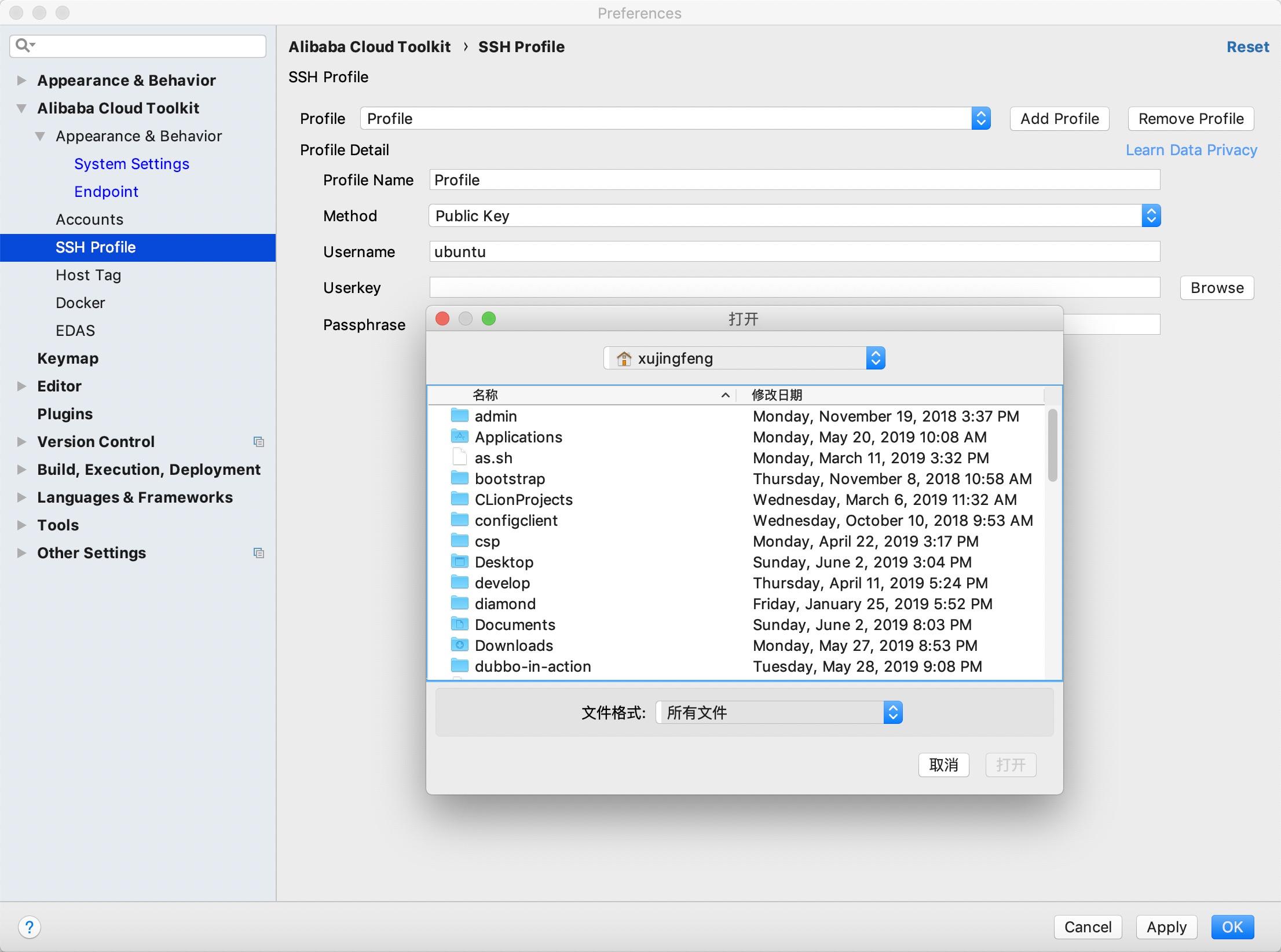The width and height of the screenshot is (1281, 952).
Task: Open the 所有文件 file format dropdown
Action: coord(778,713)
